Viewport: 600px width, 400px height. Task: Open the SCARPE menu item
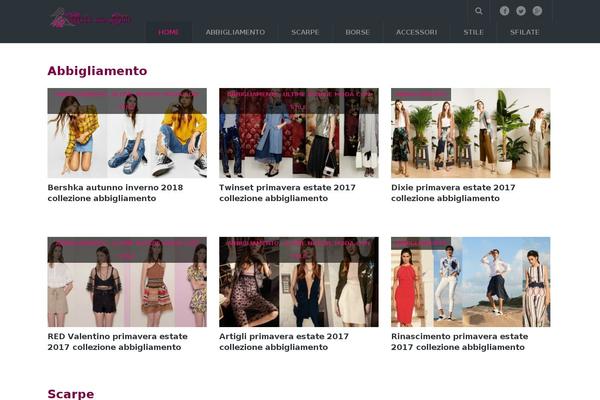305,32
